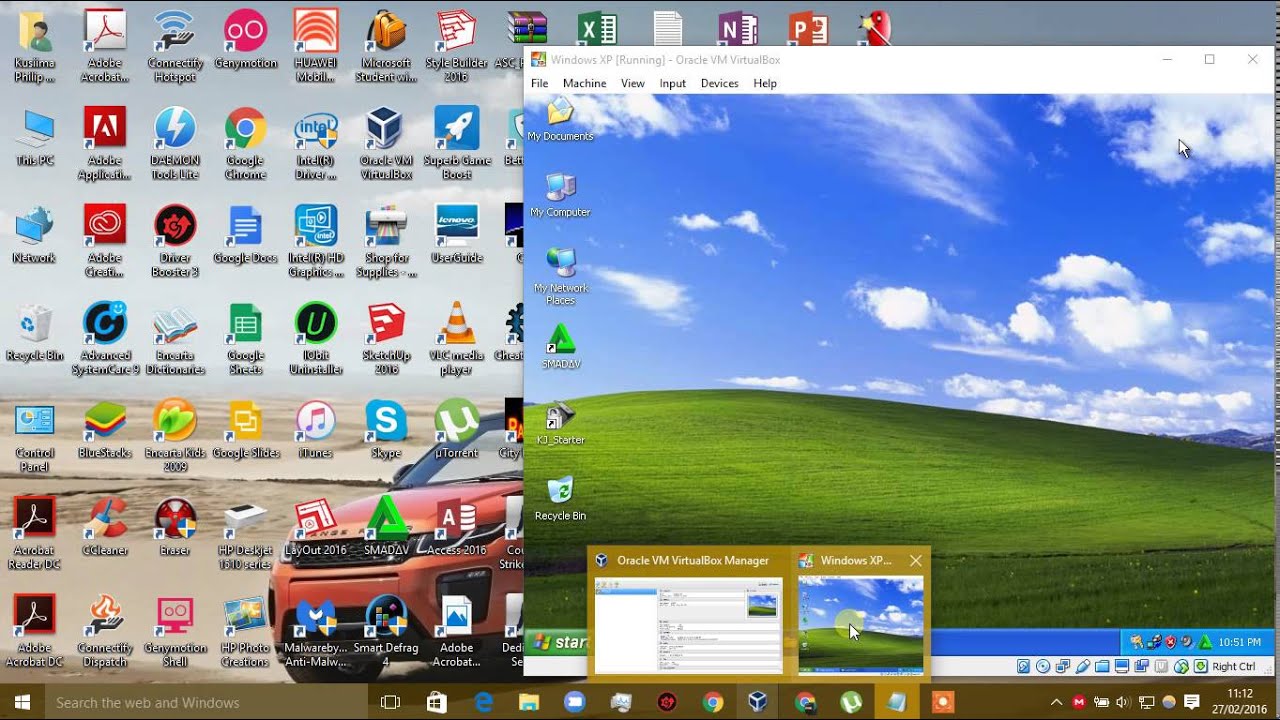Click VirtualBox display status icon
This screenshot has height=720, width=1280.
coord(1122,666)
